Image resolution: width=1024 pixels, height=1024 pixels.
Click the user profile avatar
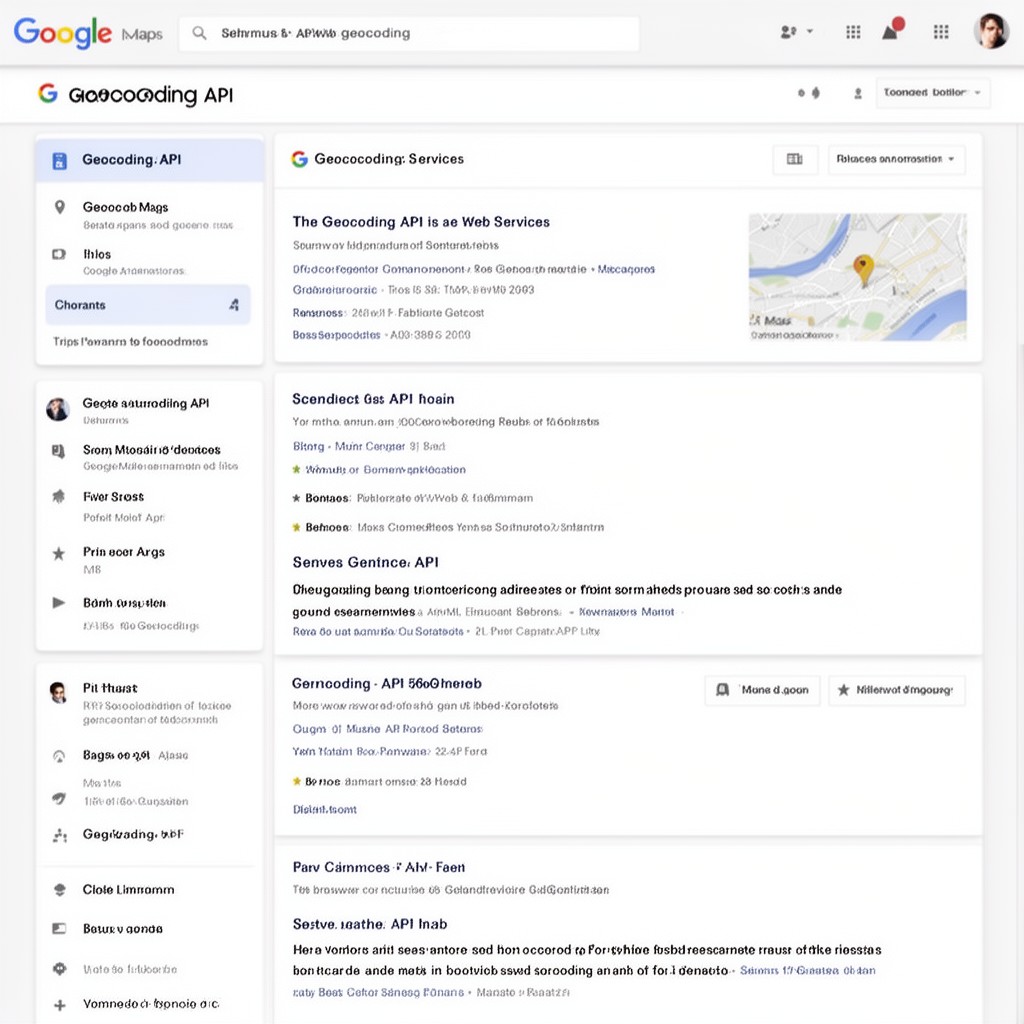(991, 31)
